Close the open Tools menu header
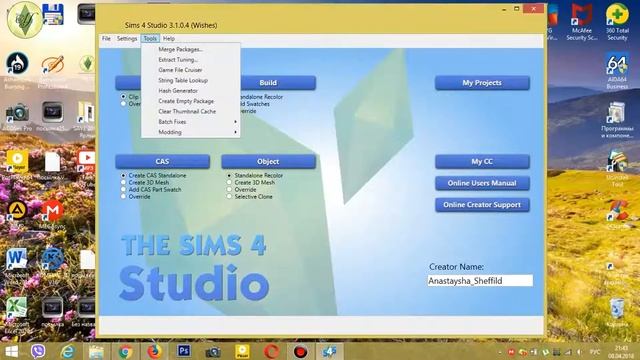The height and width of the screenshot is (360, 640). (150, 38)
